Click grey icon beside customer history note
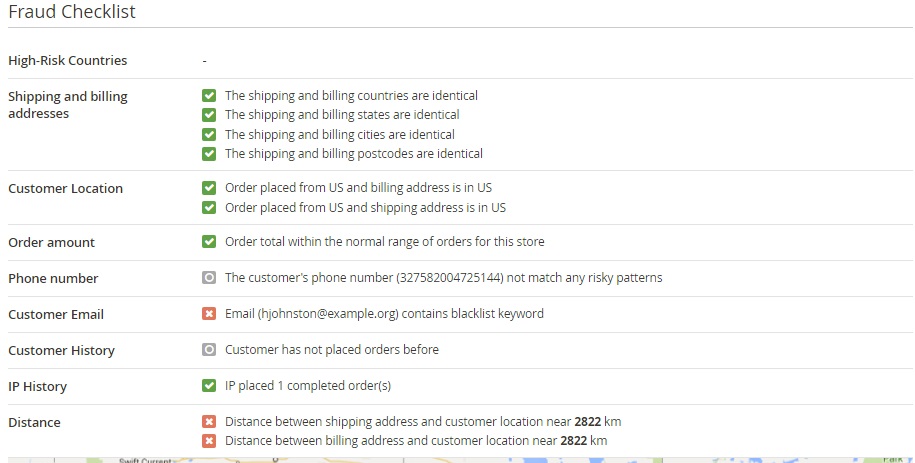 (x=209, y=350)
